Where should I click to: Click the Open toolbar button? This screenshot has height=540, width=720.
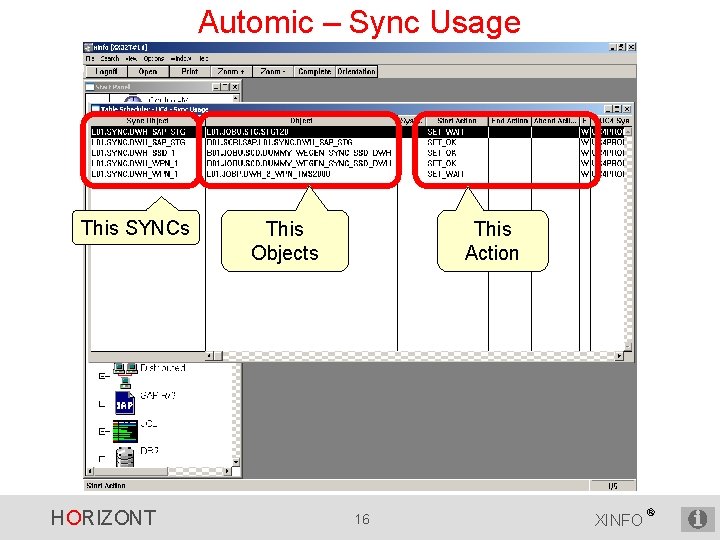pos(148,72)
